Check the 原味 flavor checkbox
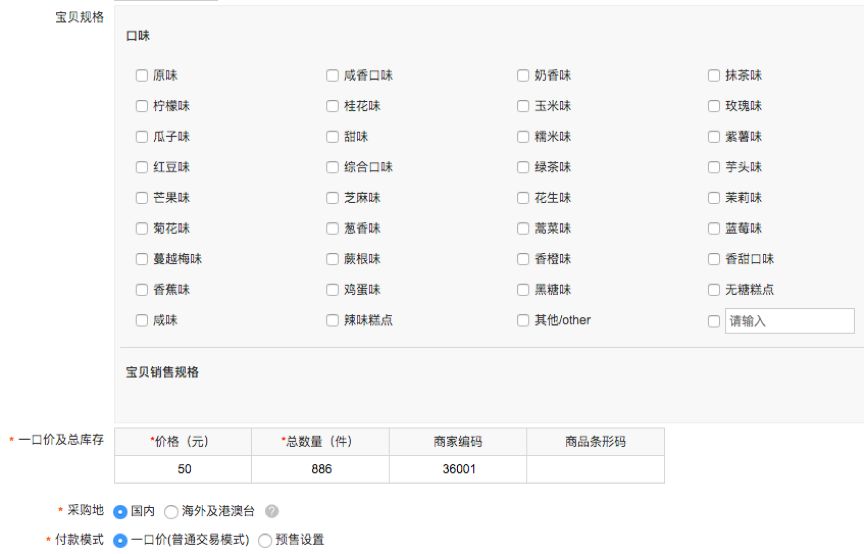Viewport: 864px width, 554px height. point(142,76)
